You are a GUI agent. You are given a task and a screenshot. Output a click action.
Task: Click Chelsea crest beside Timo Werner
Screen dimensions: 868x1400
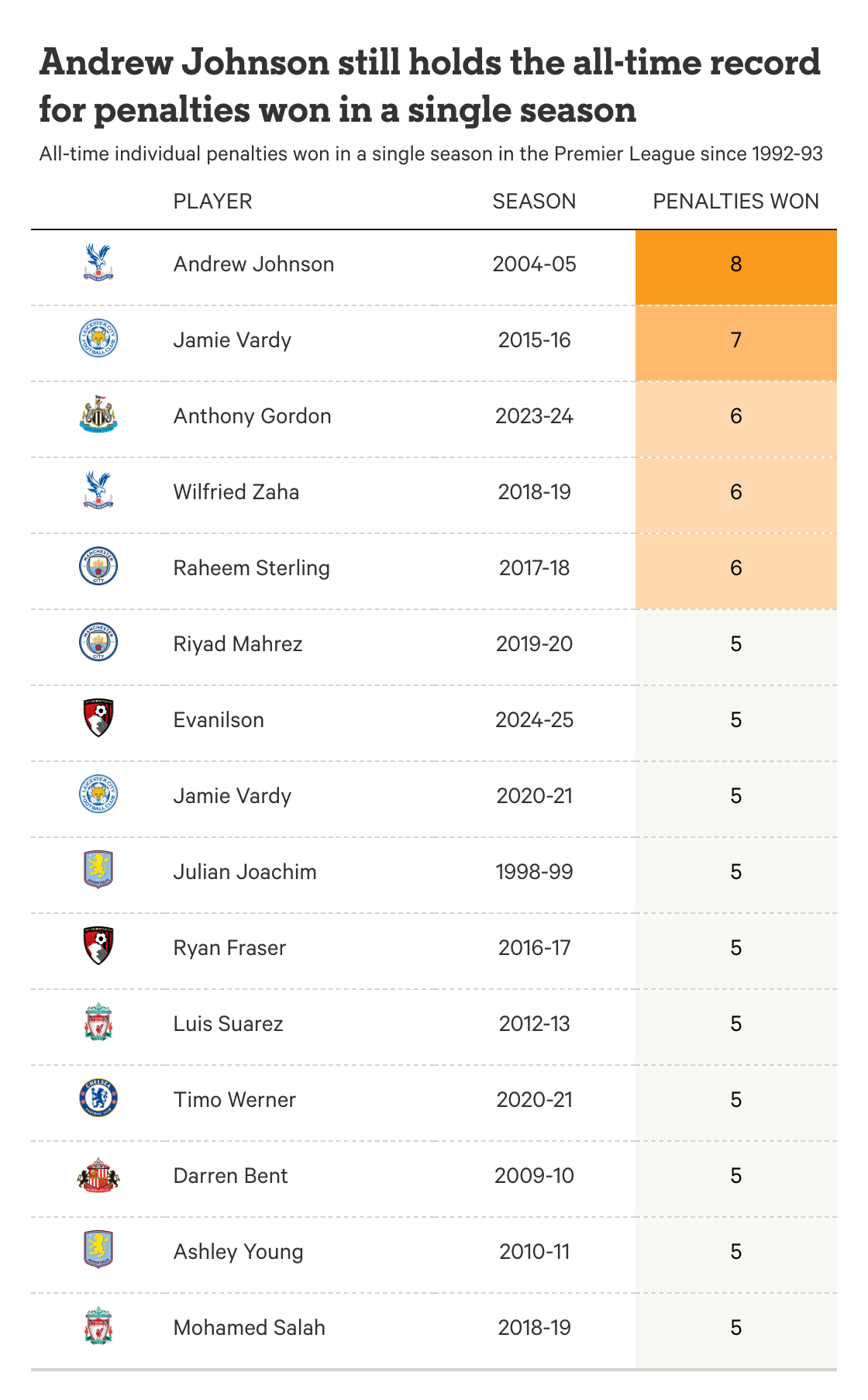tap(98, 1099)
